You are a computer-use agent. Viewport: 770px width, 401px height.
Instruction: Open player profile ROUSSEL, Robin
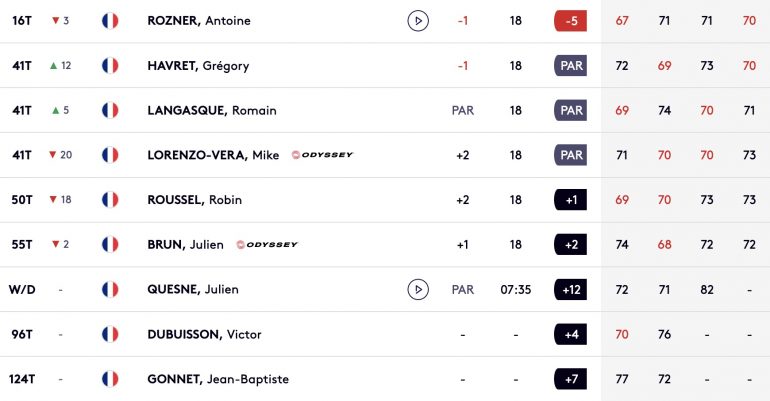194,200
